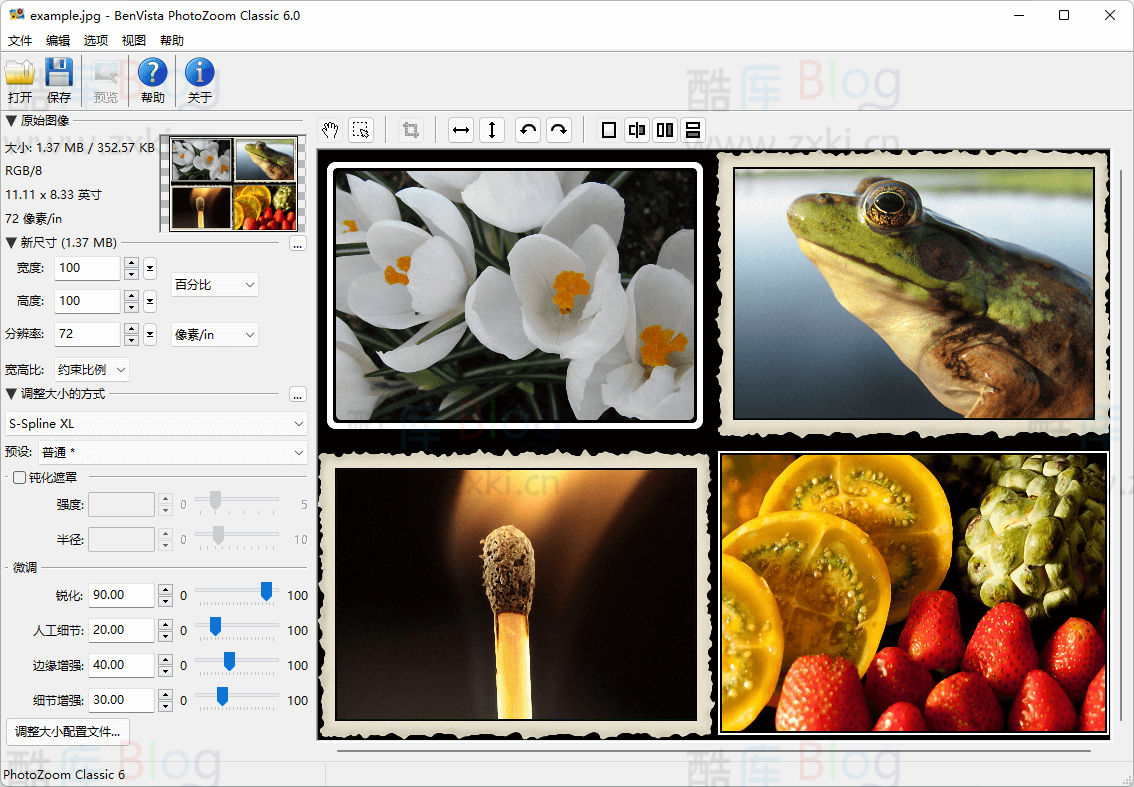
Task: Click the width (宽度) input field
Action: click(88, 268)
